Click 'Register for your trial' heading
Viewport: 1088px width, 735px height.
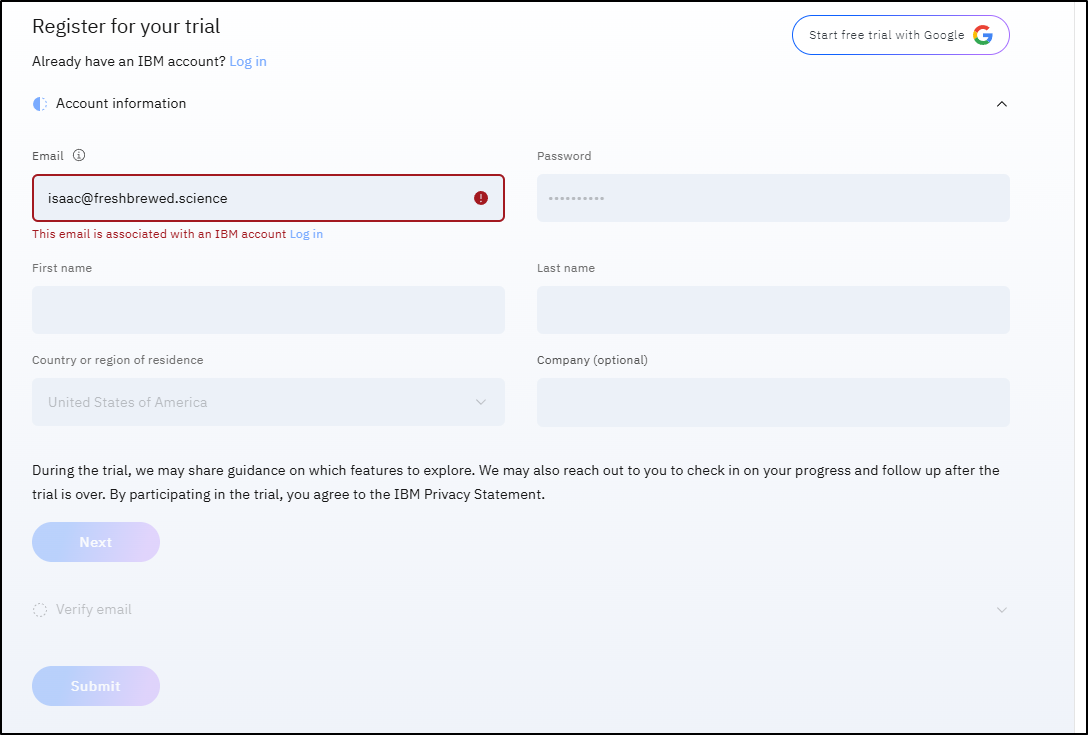(x=126, y=26)
